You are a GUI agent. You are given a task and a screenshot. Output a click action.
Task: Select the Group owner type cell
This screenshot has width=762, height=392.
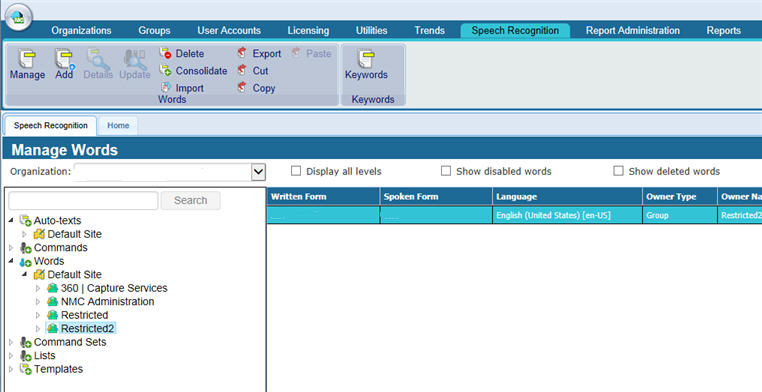[679, 215]
